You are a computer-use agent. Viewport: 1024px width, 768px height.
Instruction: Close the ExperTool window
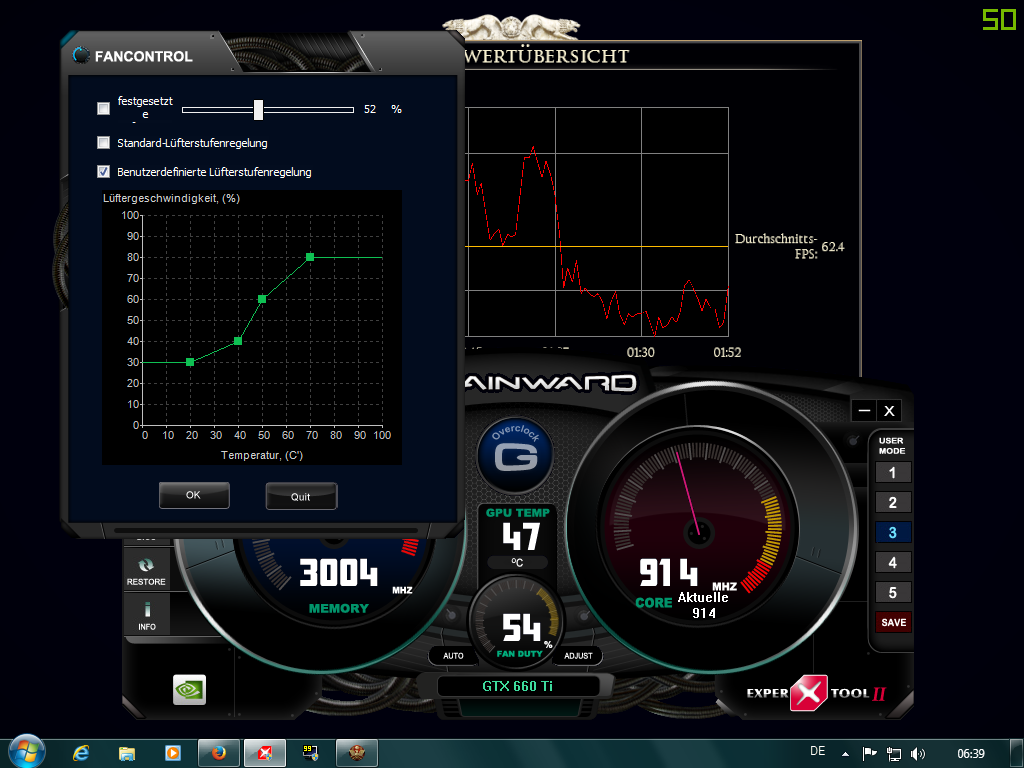pos(889,411)
